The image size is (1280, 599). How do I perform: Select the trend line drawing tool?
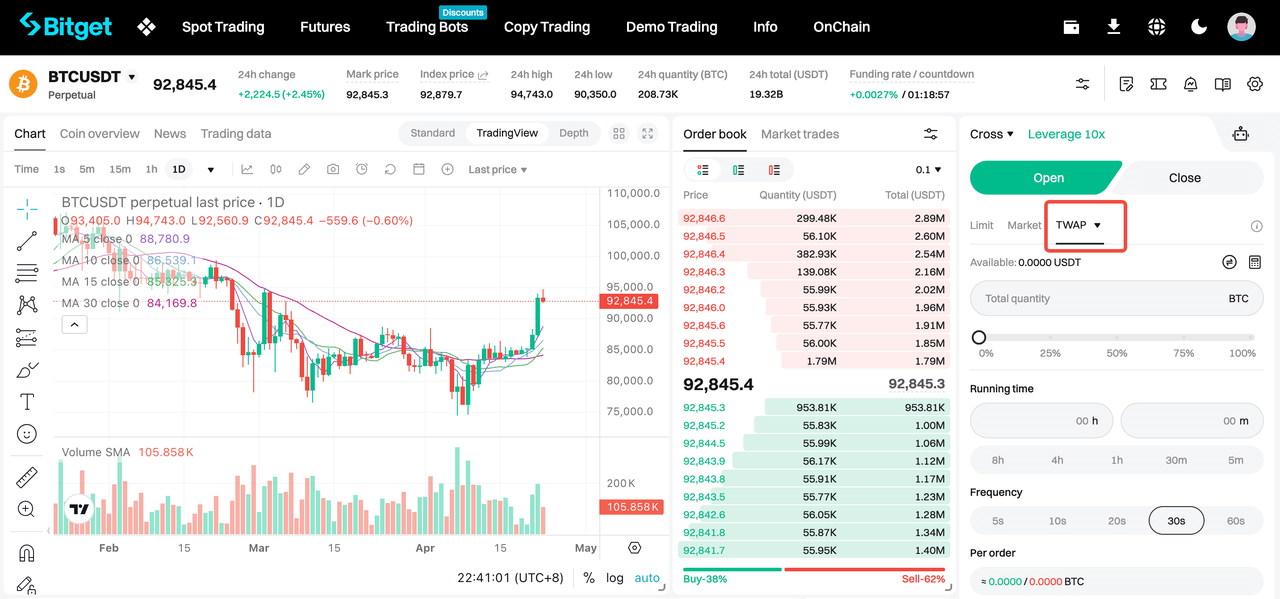tap(25, 241)
